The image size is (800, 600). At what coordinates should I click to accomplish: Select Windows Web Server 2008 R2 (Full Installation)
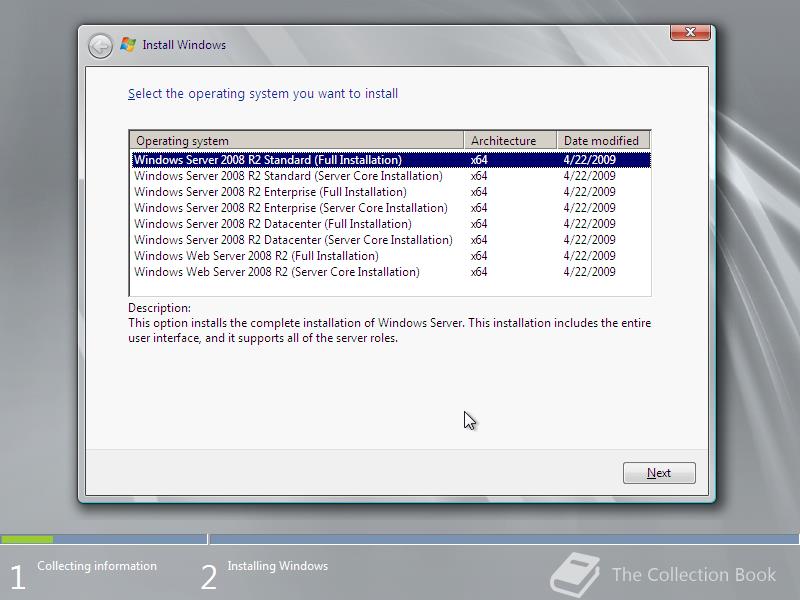(391, 256)
